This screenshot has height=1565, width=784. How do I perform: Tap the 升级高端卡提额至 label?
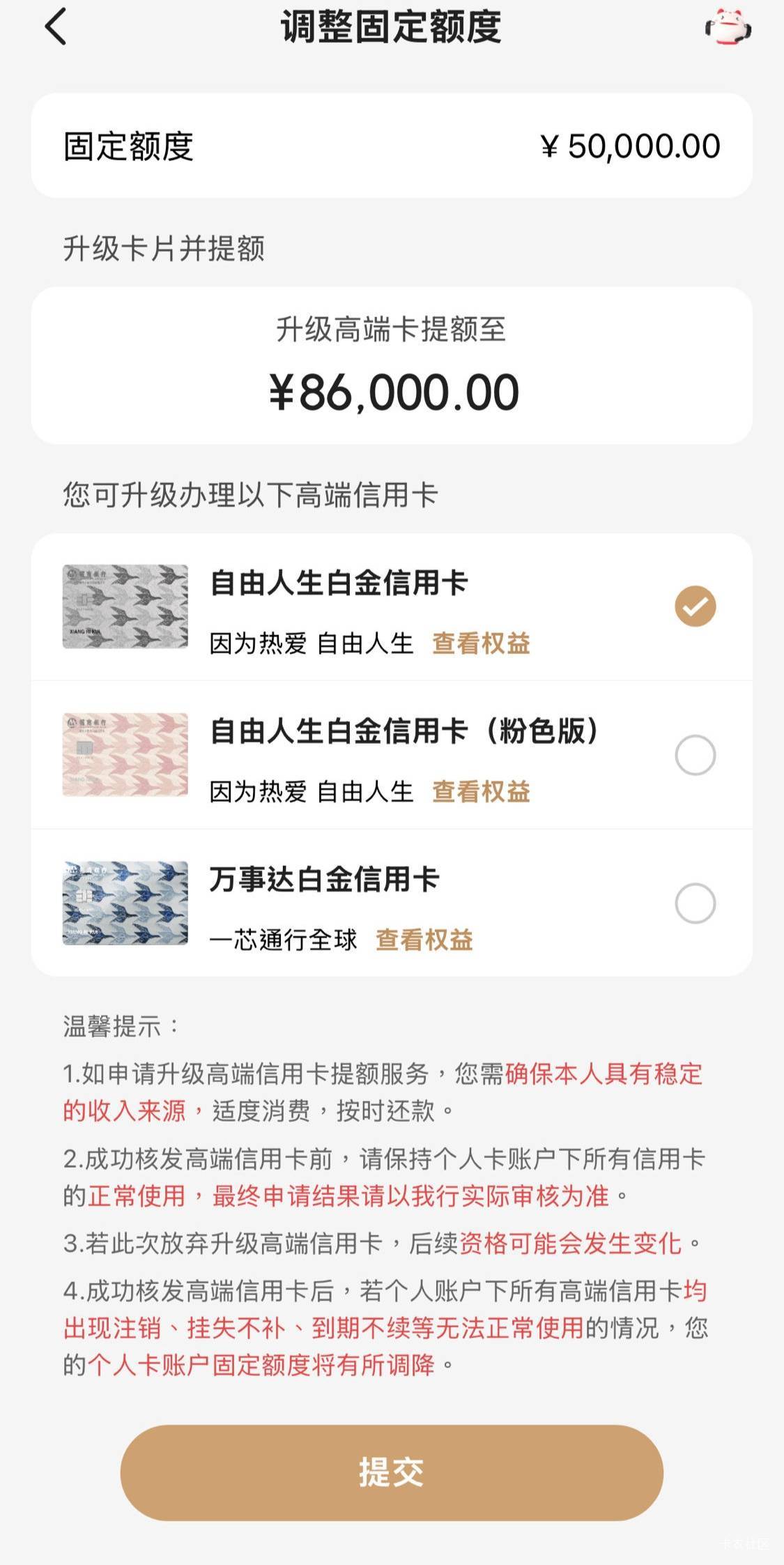[x=391, y=330]
